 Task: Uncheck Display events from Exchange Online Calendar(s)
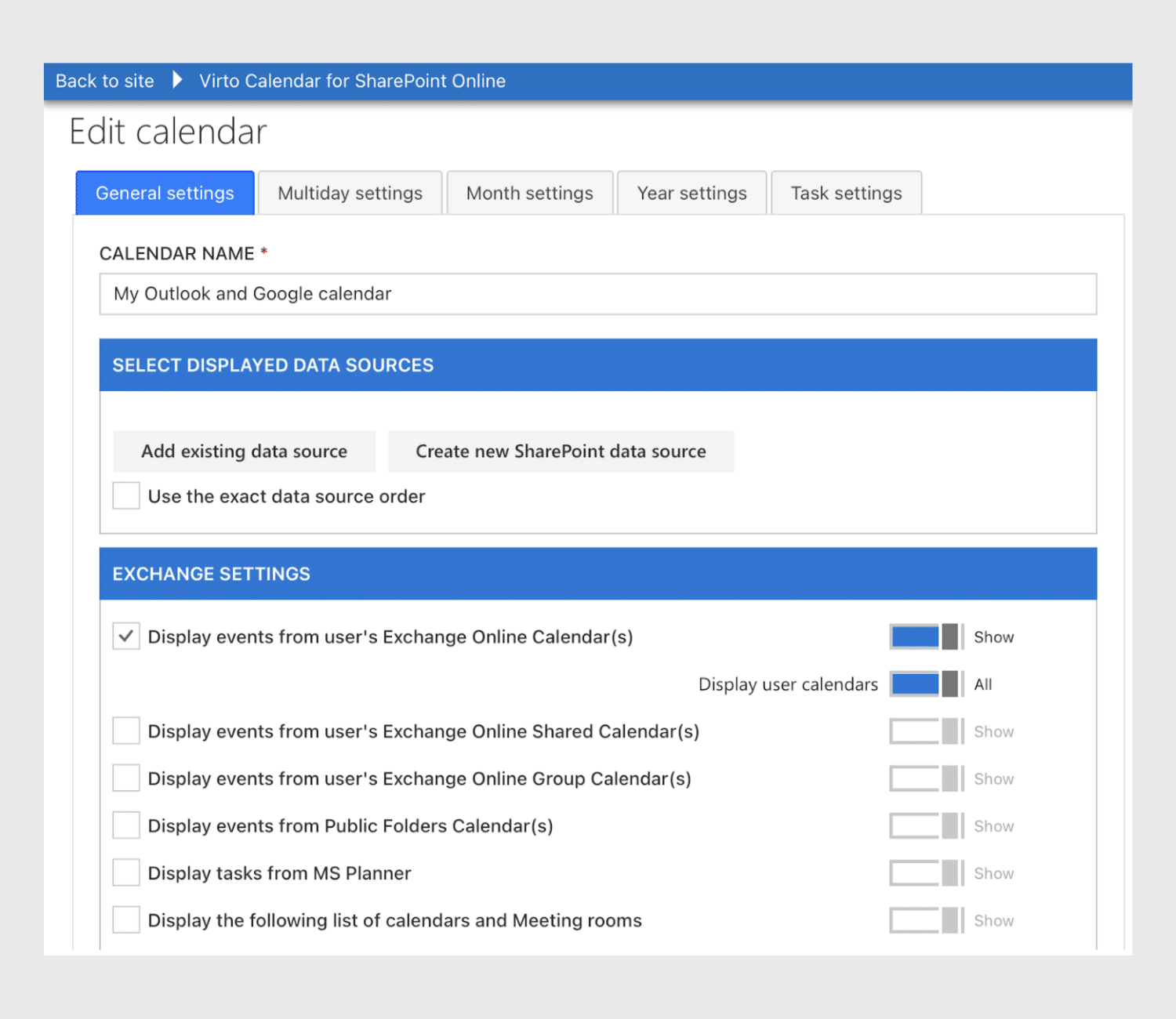(x=126, y=636)
